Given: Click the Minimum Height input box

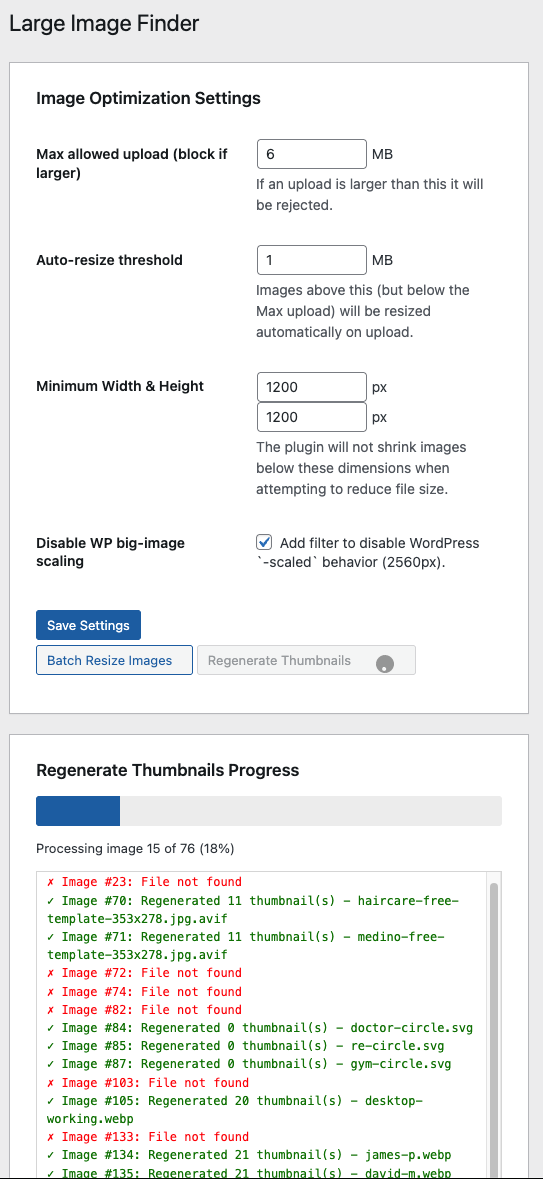Looking at the screenshot, I should [x=311, y=417].
